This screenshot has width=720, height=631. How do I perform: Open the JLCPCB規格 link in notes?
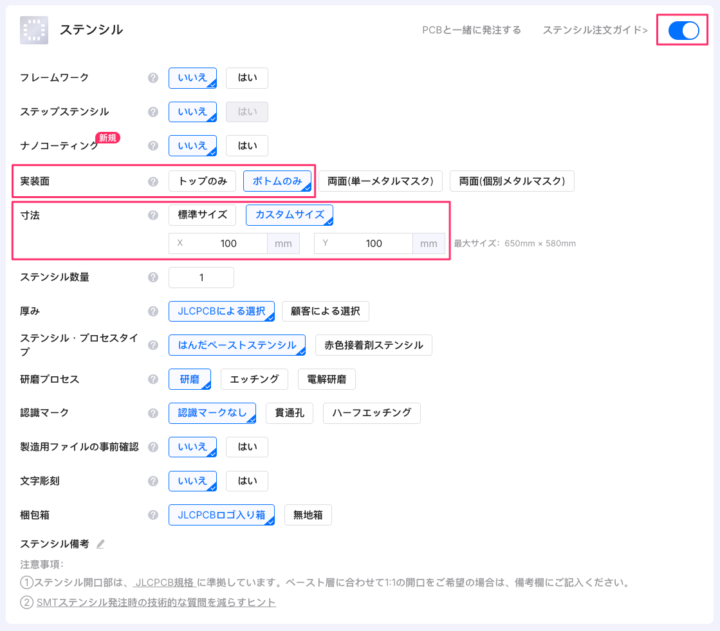point(164,582)
